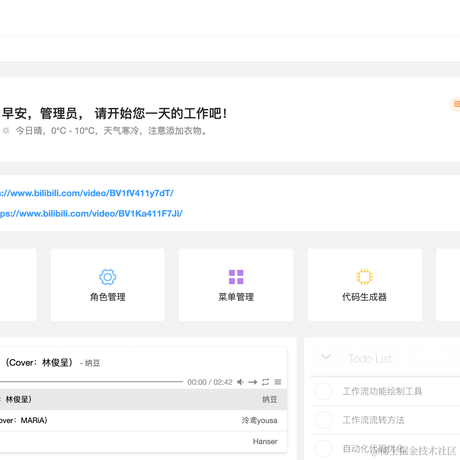Collapse the Todo List with chevron

click(326, 357)
